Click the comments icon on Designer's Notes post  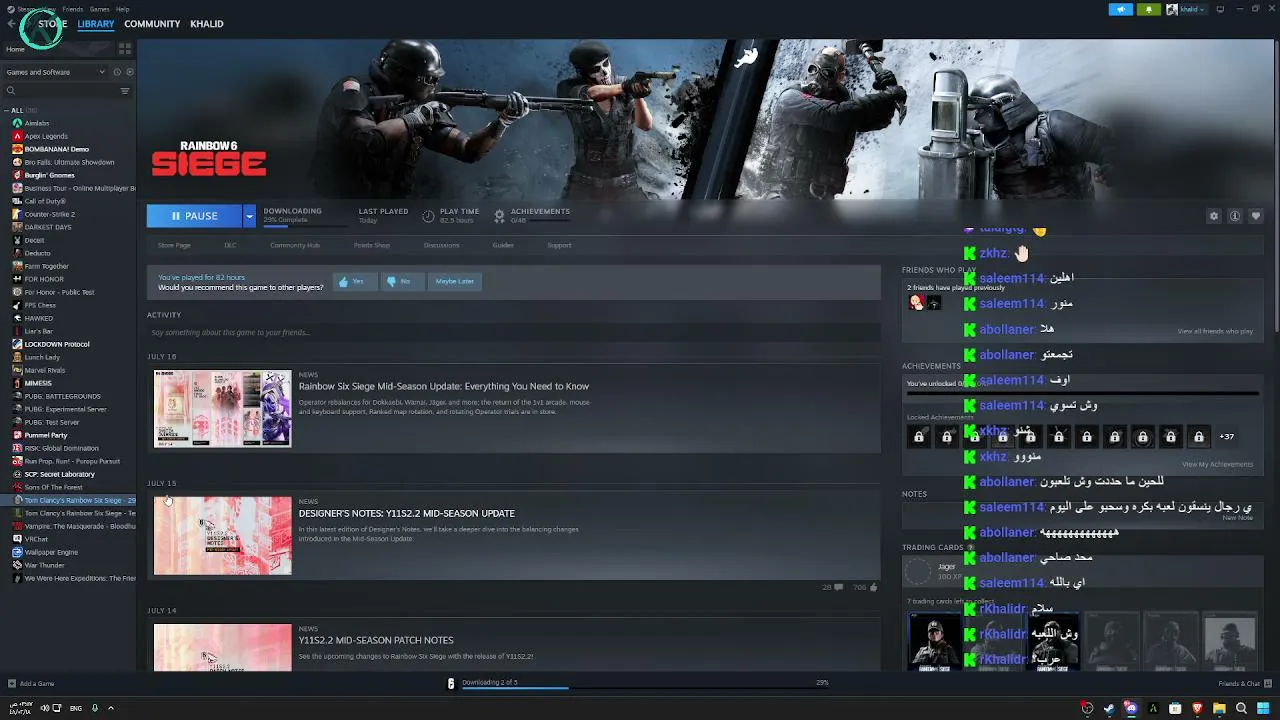pos(838,587)
